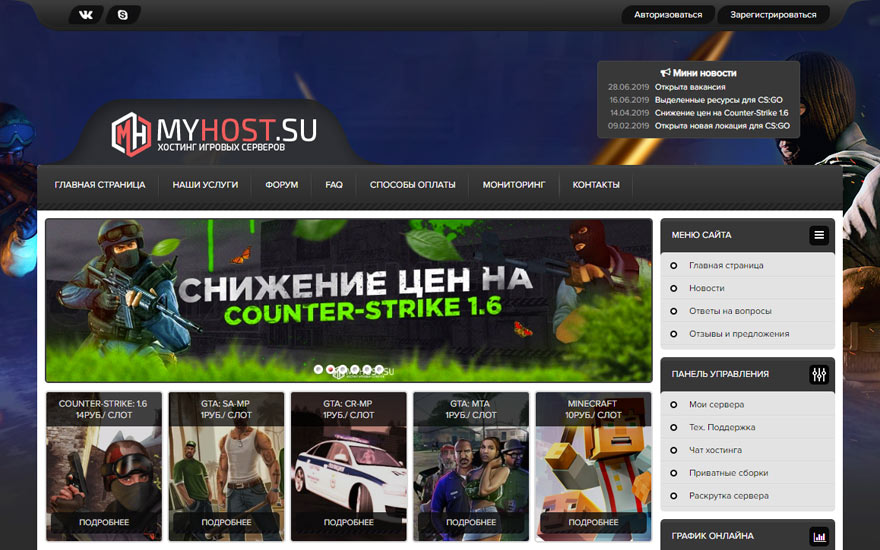Open the GTA: CR-MP police car image
The width and height of the screenshot is (880, 550).
click(349, 469)
